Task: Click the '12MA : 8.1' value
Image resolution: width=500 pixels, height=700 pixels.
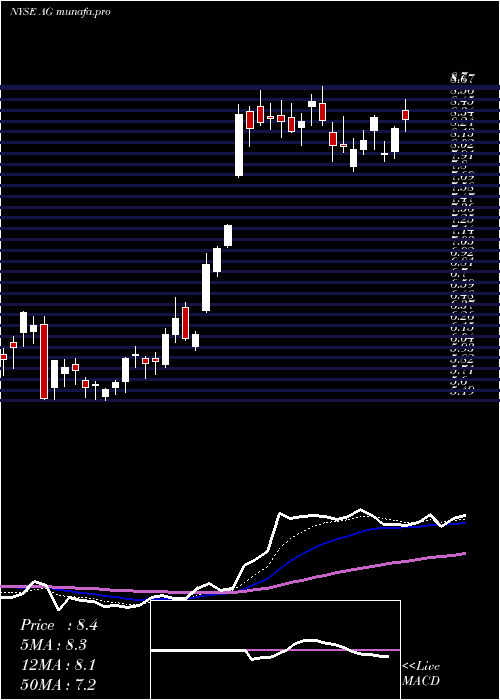Action: coord(57,665)
